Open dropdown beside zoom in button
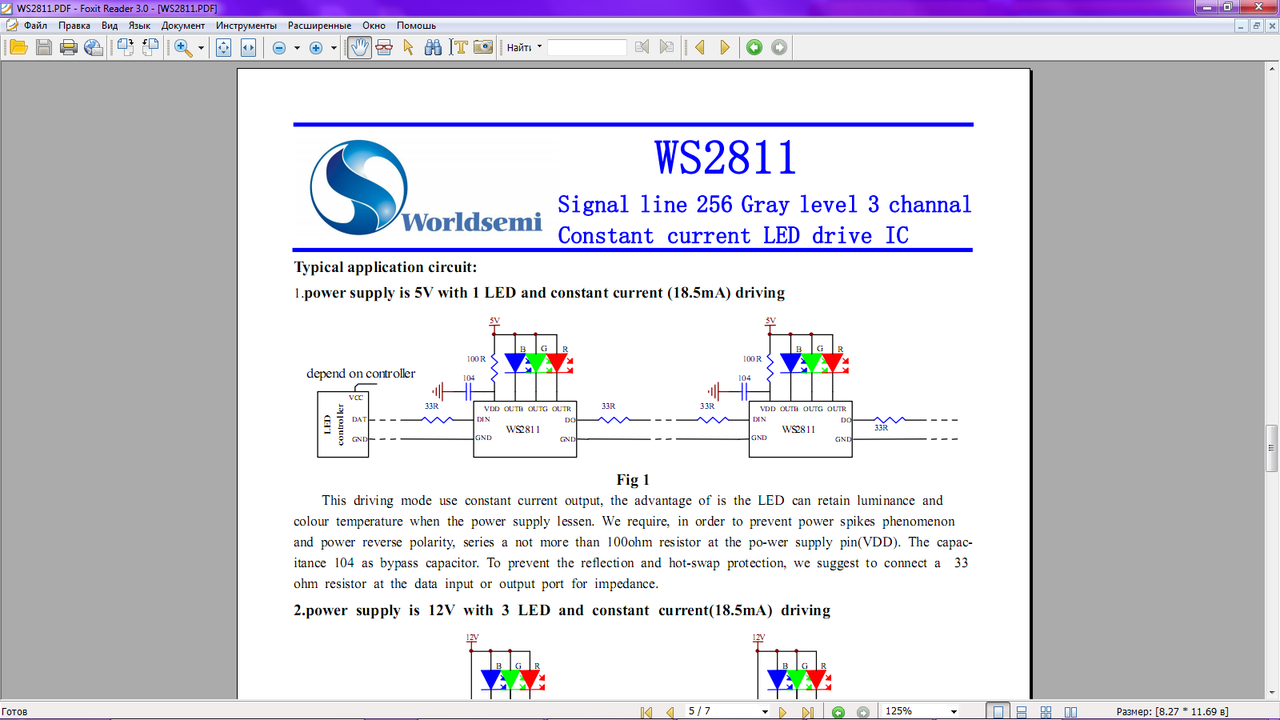1280x720 pixels. click(333, 48)
